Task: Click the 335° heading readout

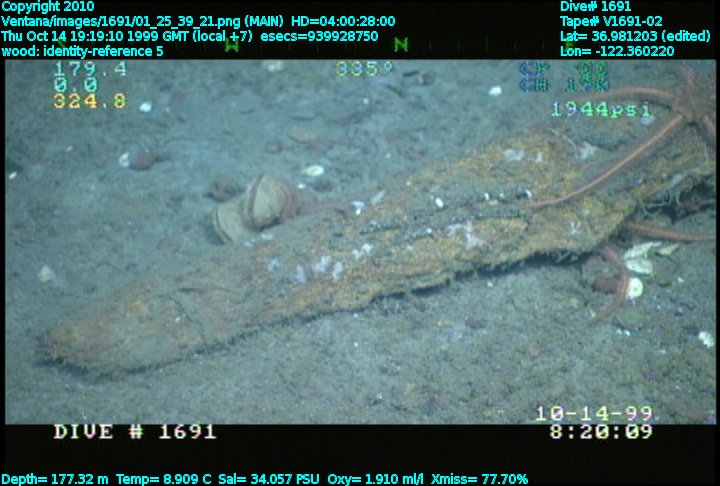Action: (365, 69)
